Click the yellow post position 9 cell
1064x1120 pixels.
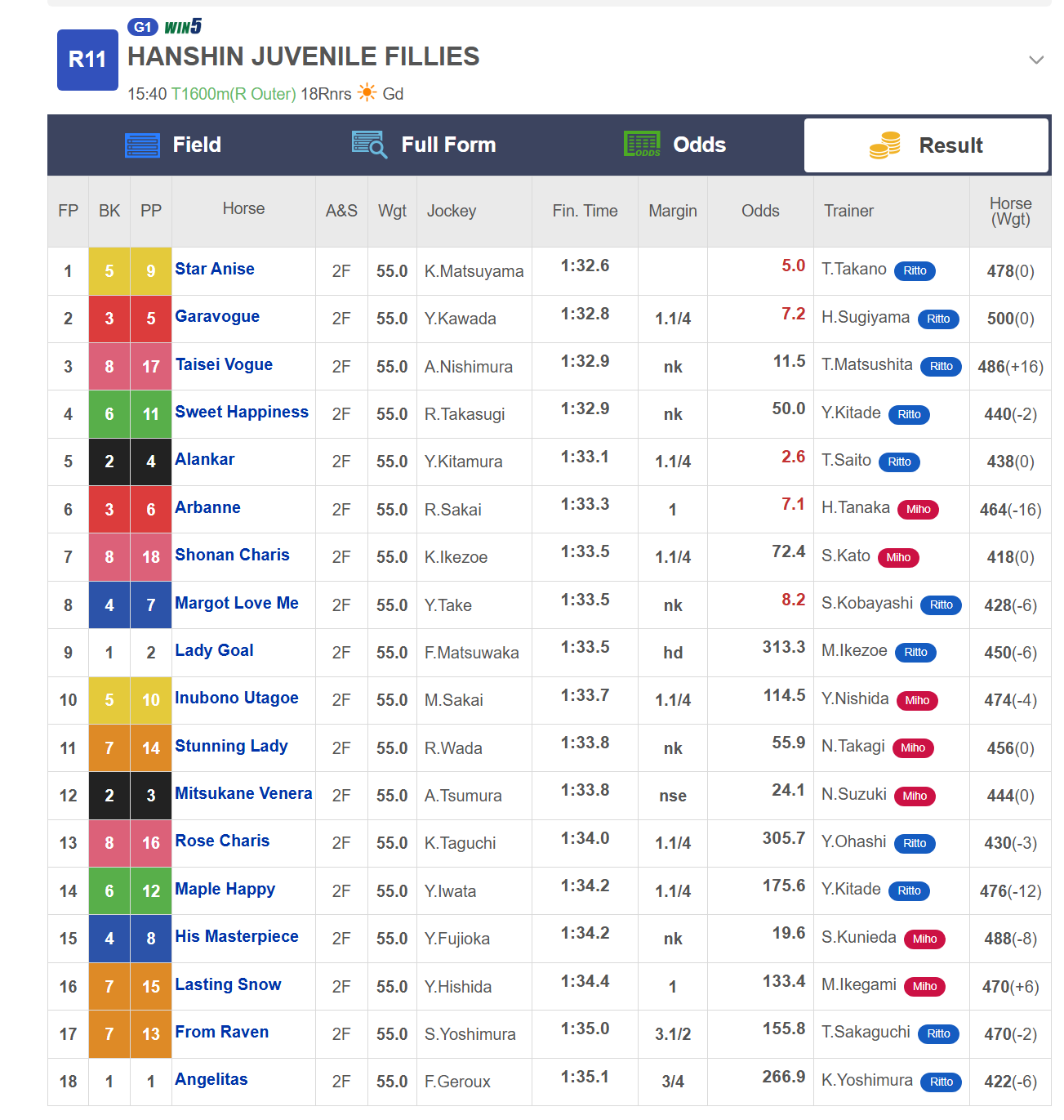151,271
